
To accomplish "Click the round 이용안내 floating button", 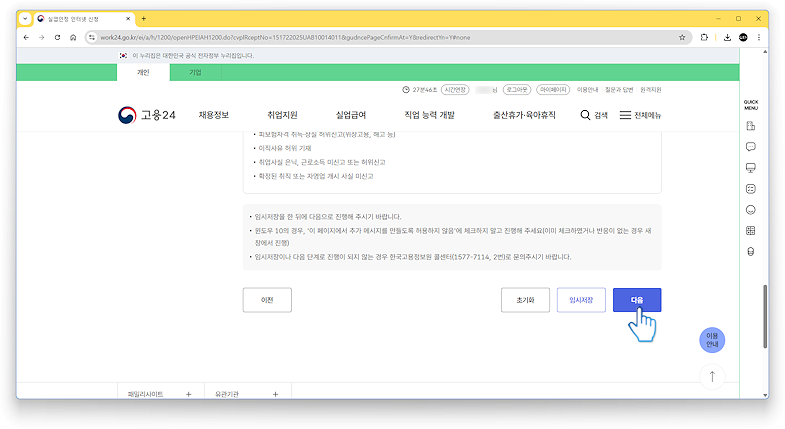I will coord(712,340).
